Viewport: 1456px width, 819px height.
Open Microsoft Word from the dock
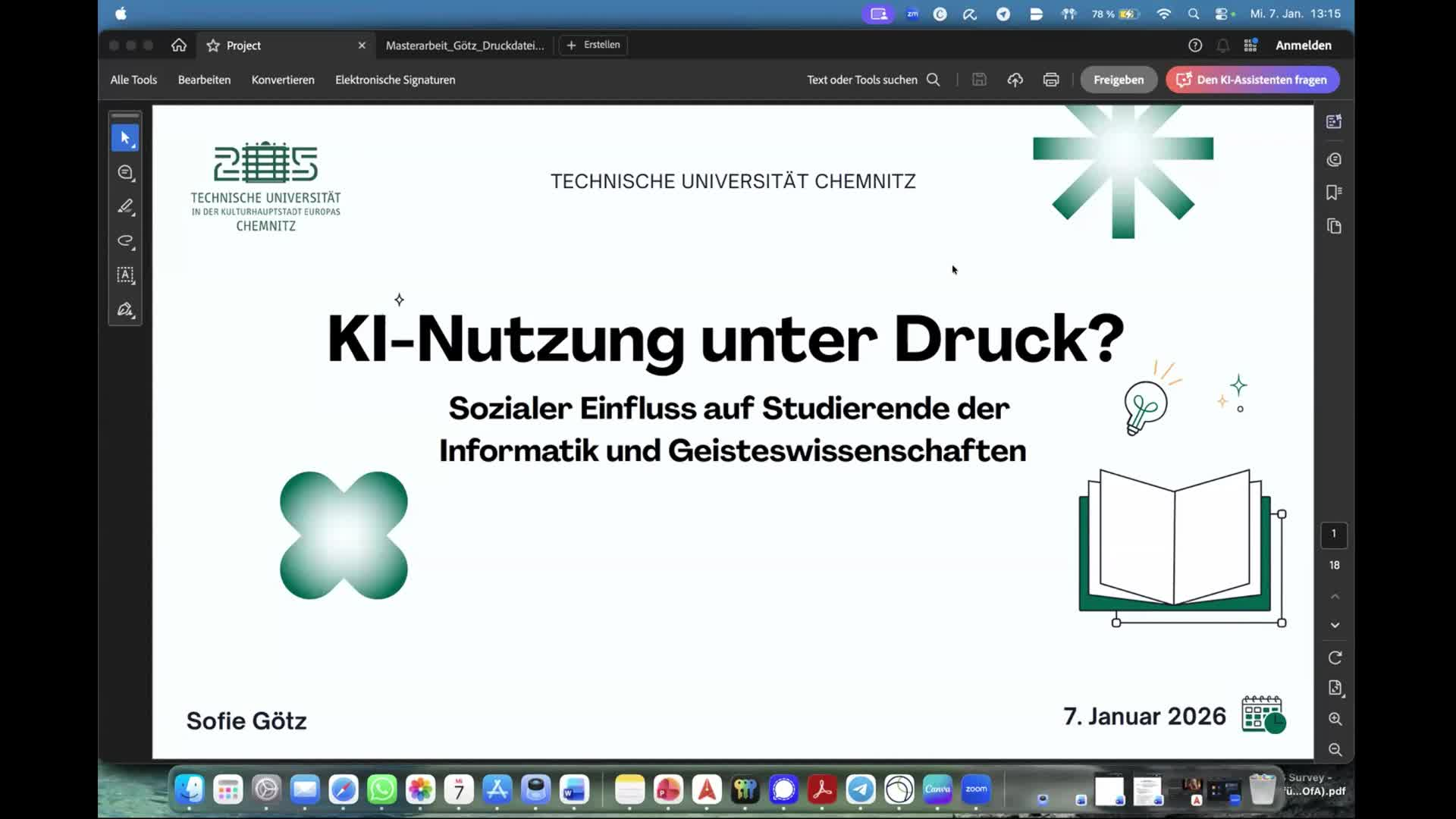[574, 790]
